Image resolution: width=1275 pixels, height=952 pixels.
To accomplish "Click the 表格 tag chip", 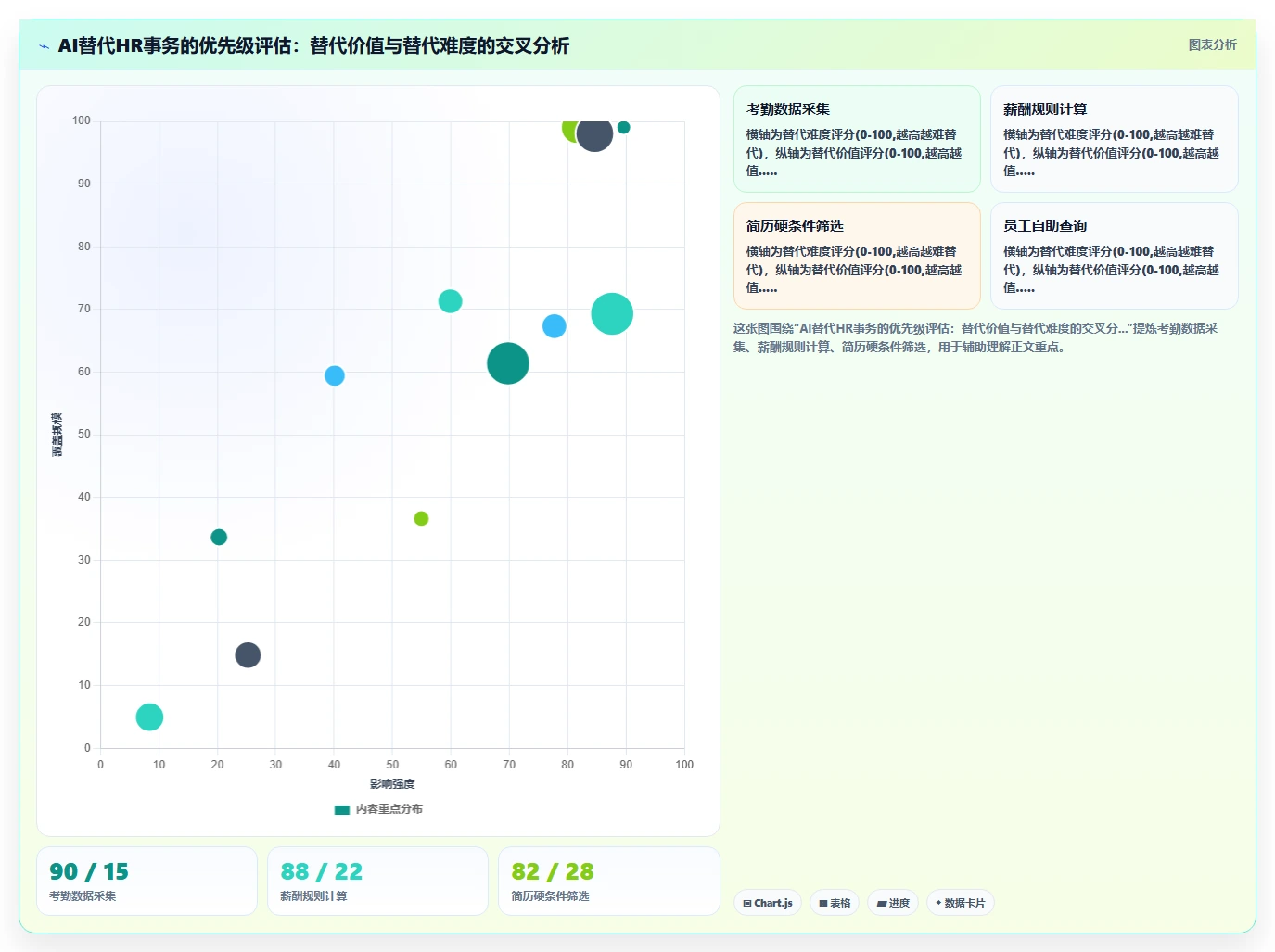I will pyautogui.click(x=835, y=903).
